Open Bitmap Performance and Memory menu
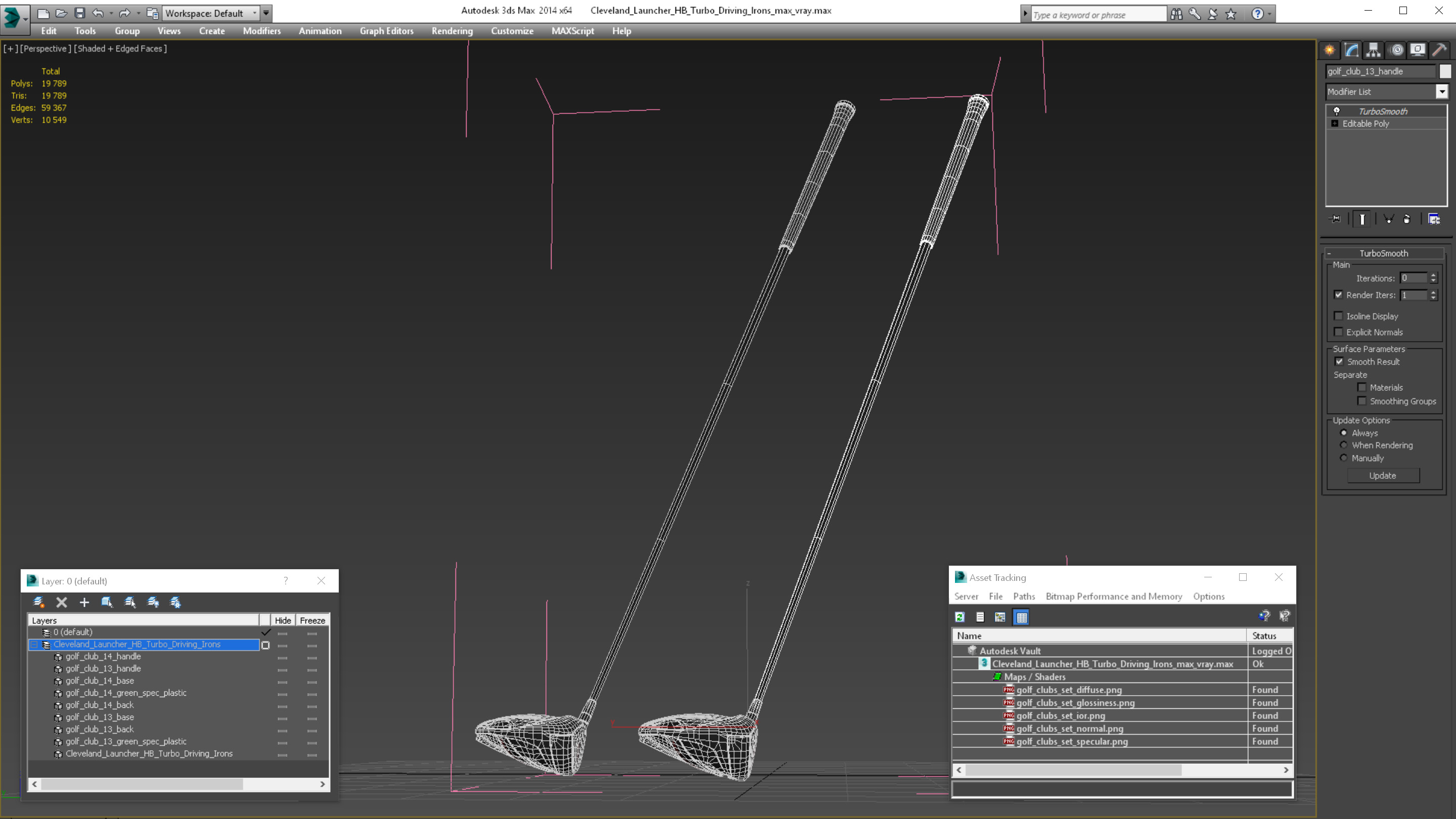 (x=1113, y=597)
